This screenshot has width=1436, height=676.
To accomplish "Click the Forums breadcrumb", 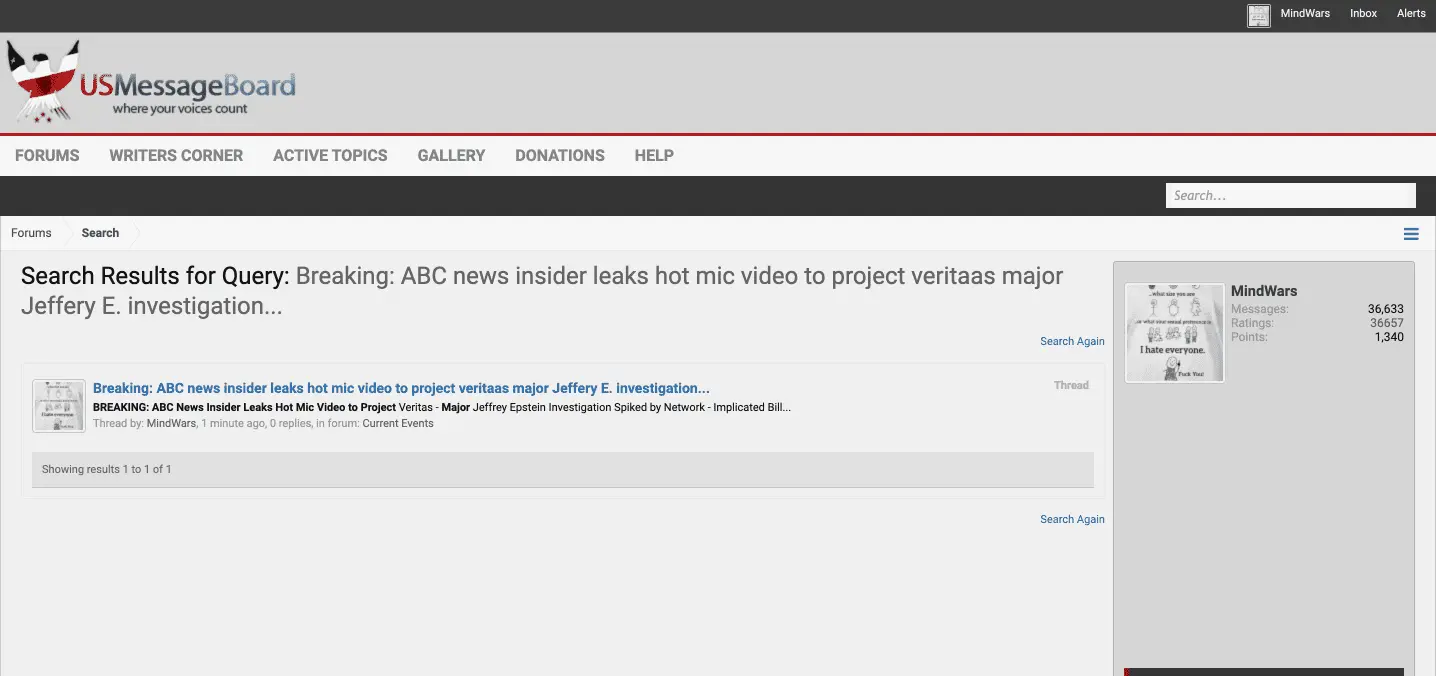I will [x=31, y=233].
